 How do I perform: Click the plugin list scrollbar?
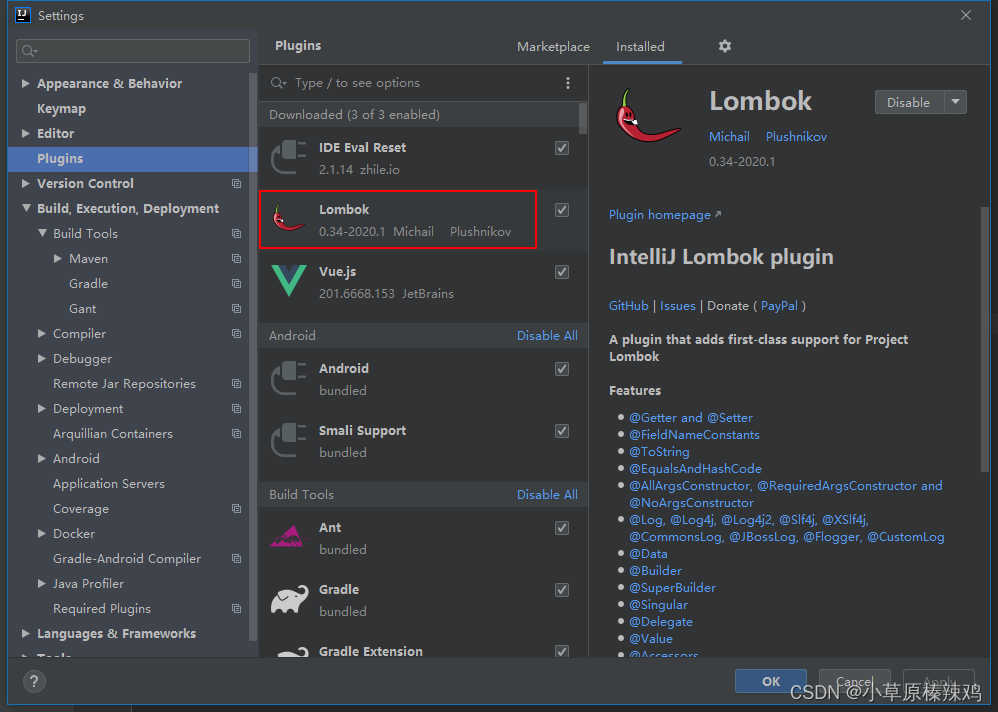point(582,119)
